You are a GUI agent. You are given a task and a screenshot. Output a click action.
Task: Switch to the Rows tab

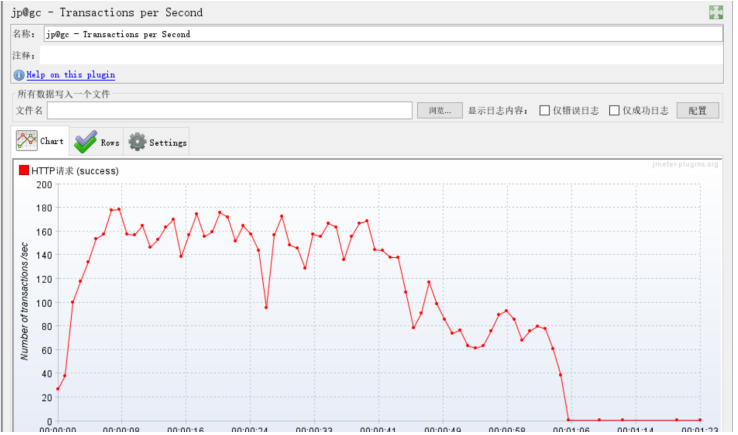(96, 142)
